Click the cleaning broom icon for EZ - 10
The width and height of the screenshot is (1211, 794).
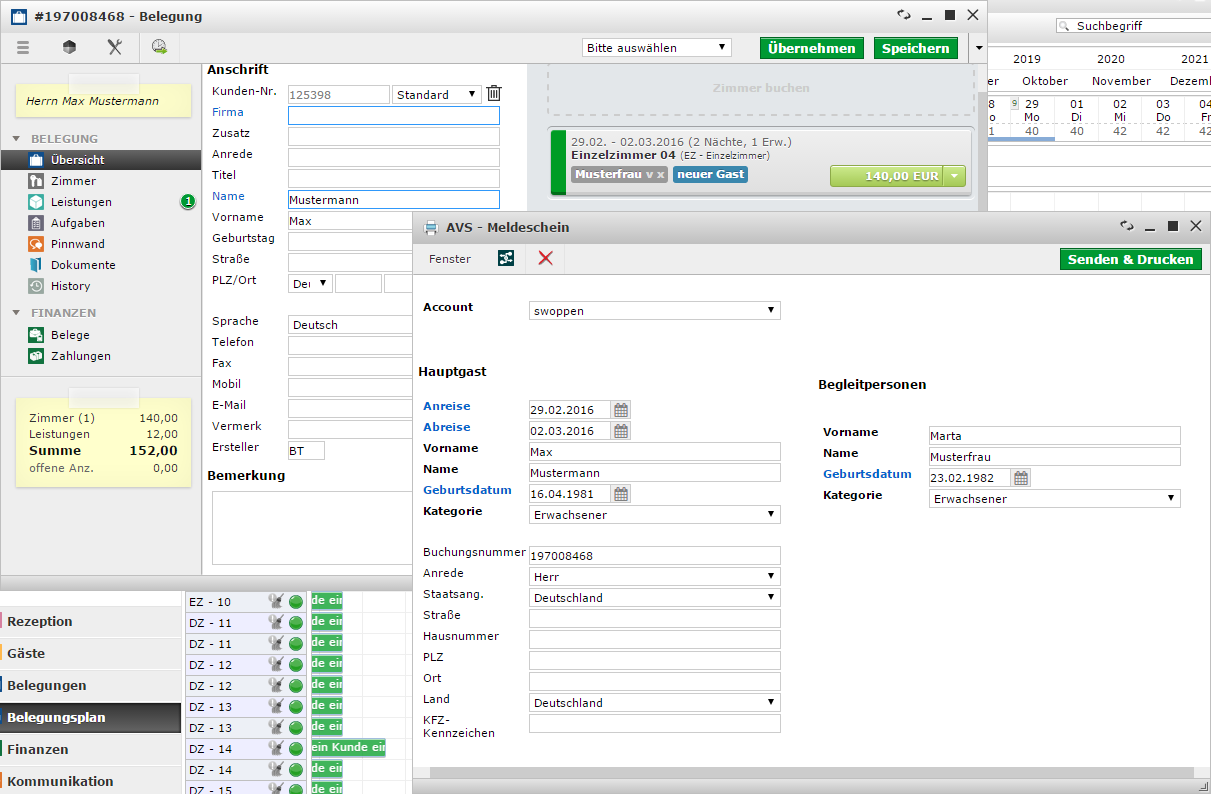pos(276,601)
